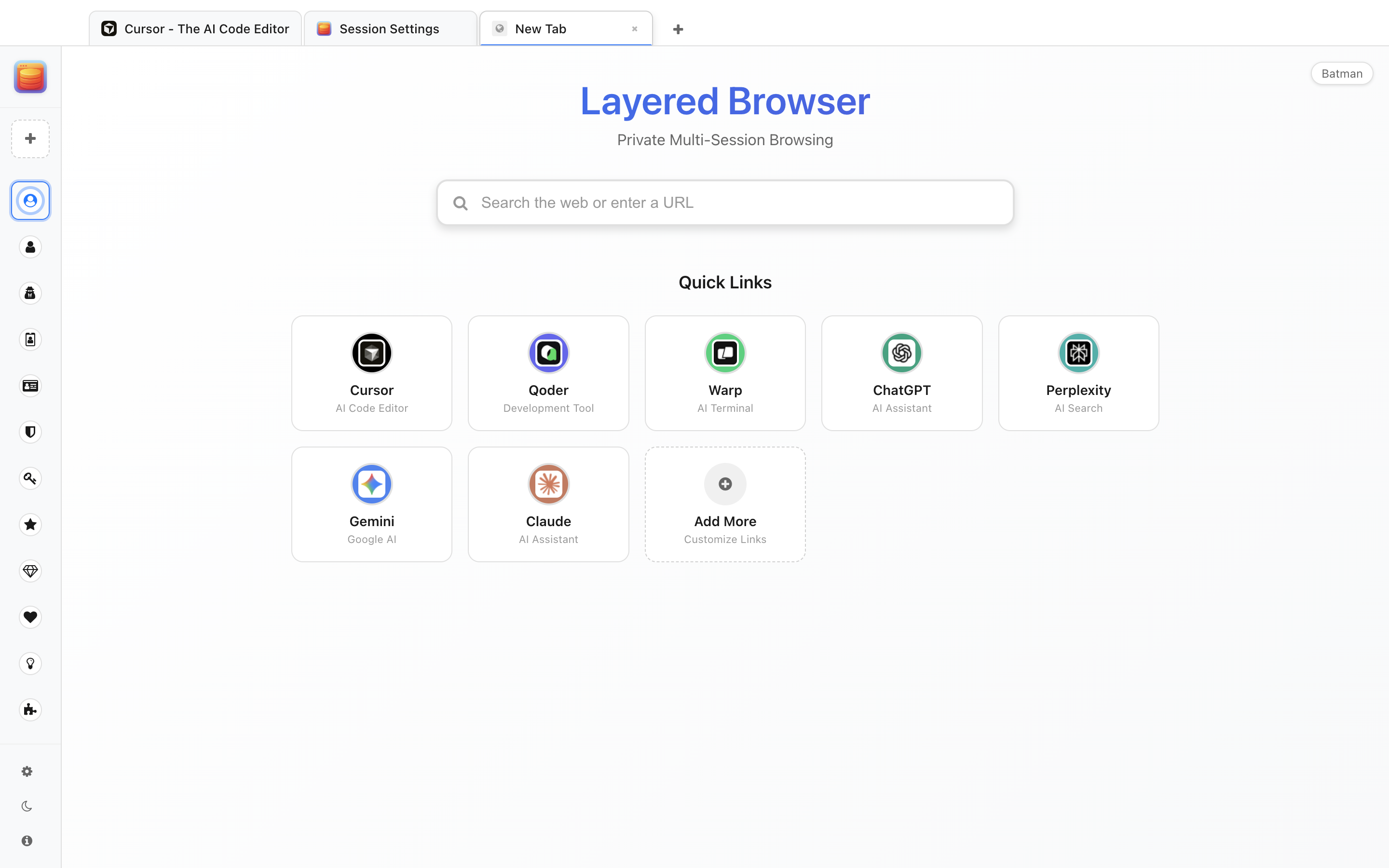
Task: Click the puzzle piece session icon
Action: click(30, 710)
